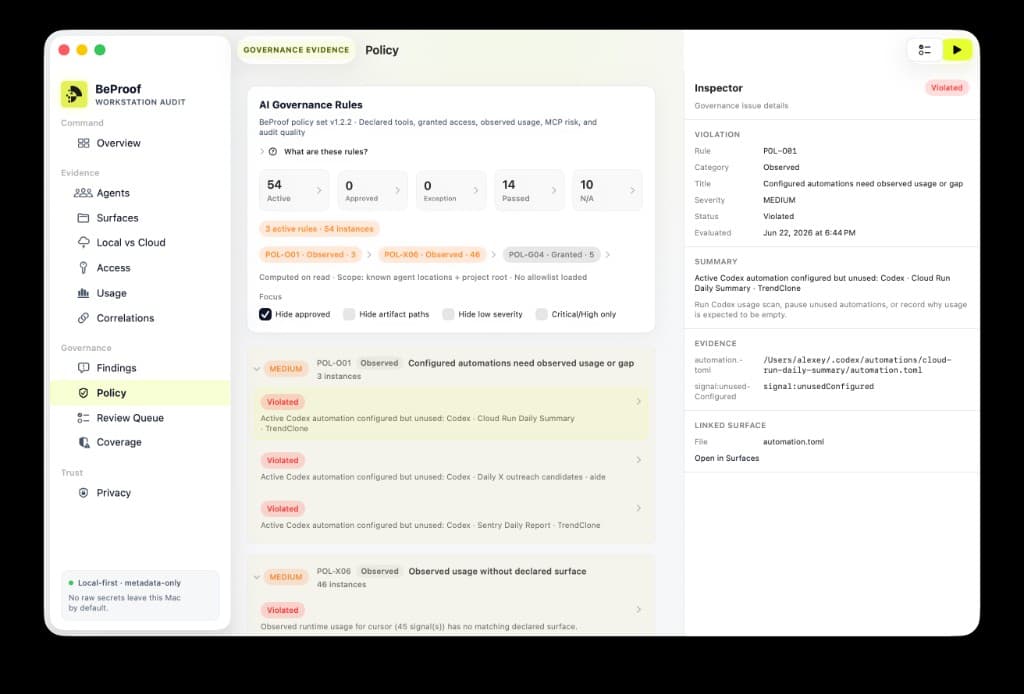Click chevron on cursor runtime usage violation

(x=639, y=609)
